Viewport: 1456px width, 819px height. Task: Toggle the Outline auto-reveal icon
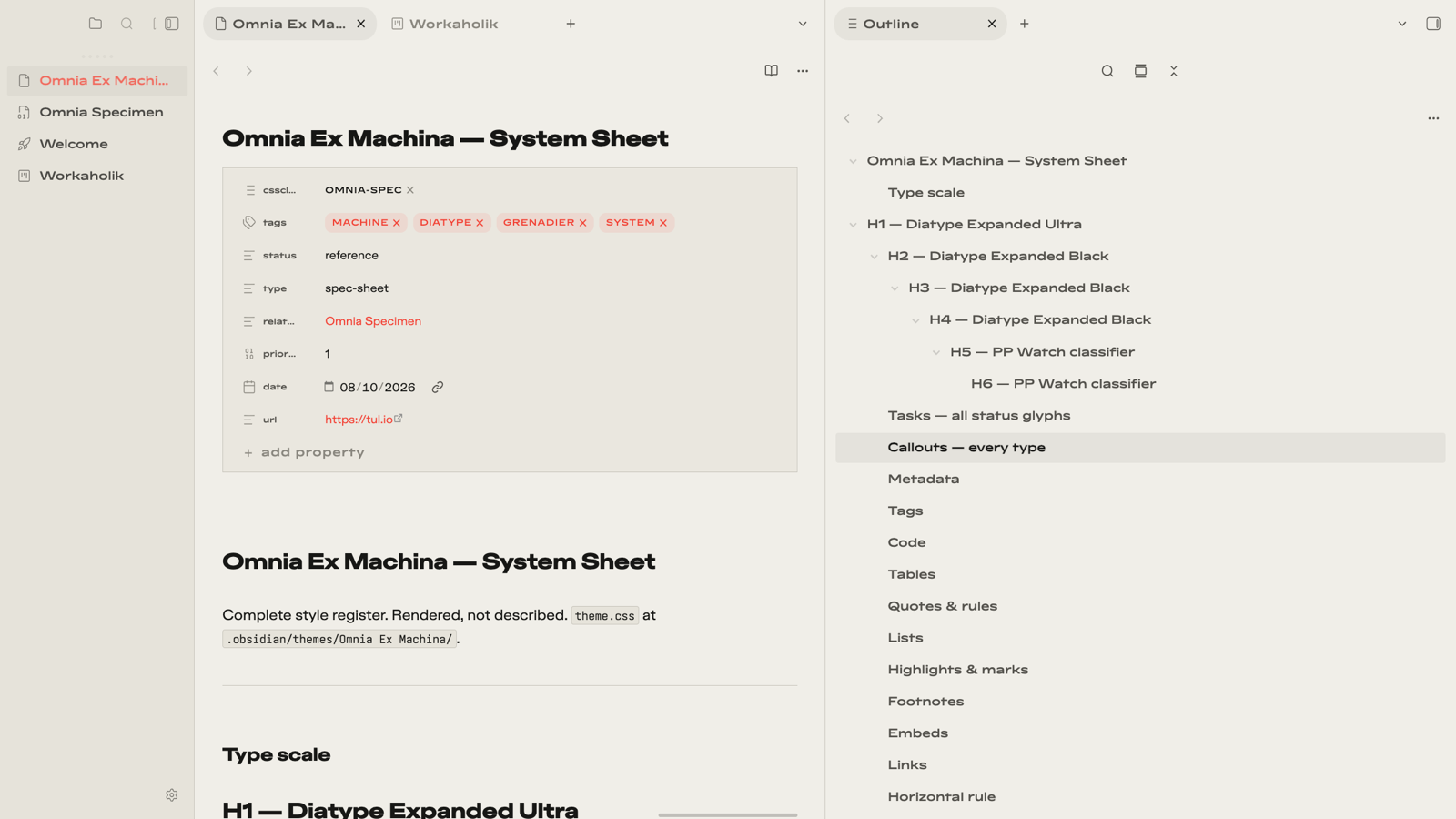(1140, 71)
